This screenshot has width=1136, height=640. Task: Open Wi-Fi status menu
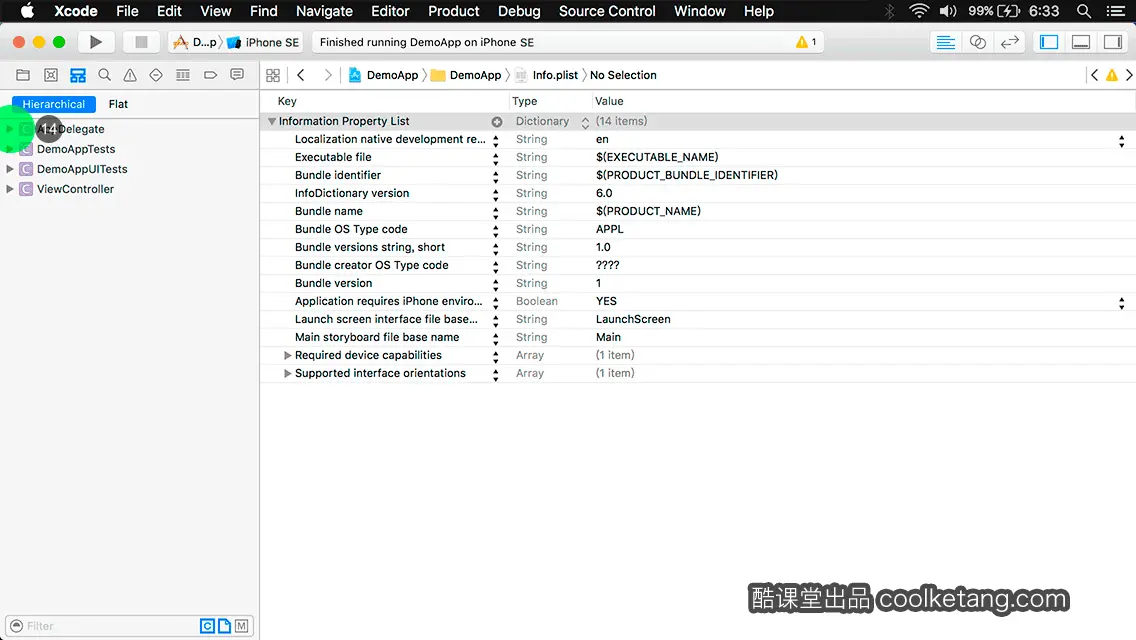(x=919, y=11)
